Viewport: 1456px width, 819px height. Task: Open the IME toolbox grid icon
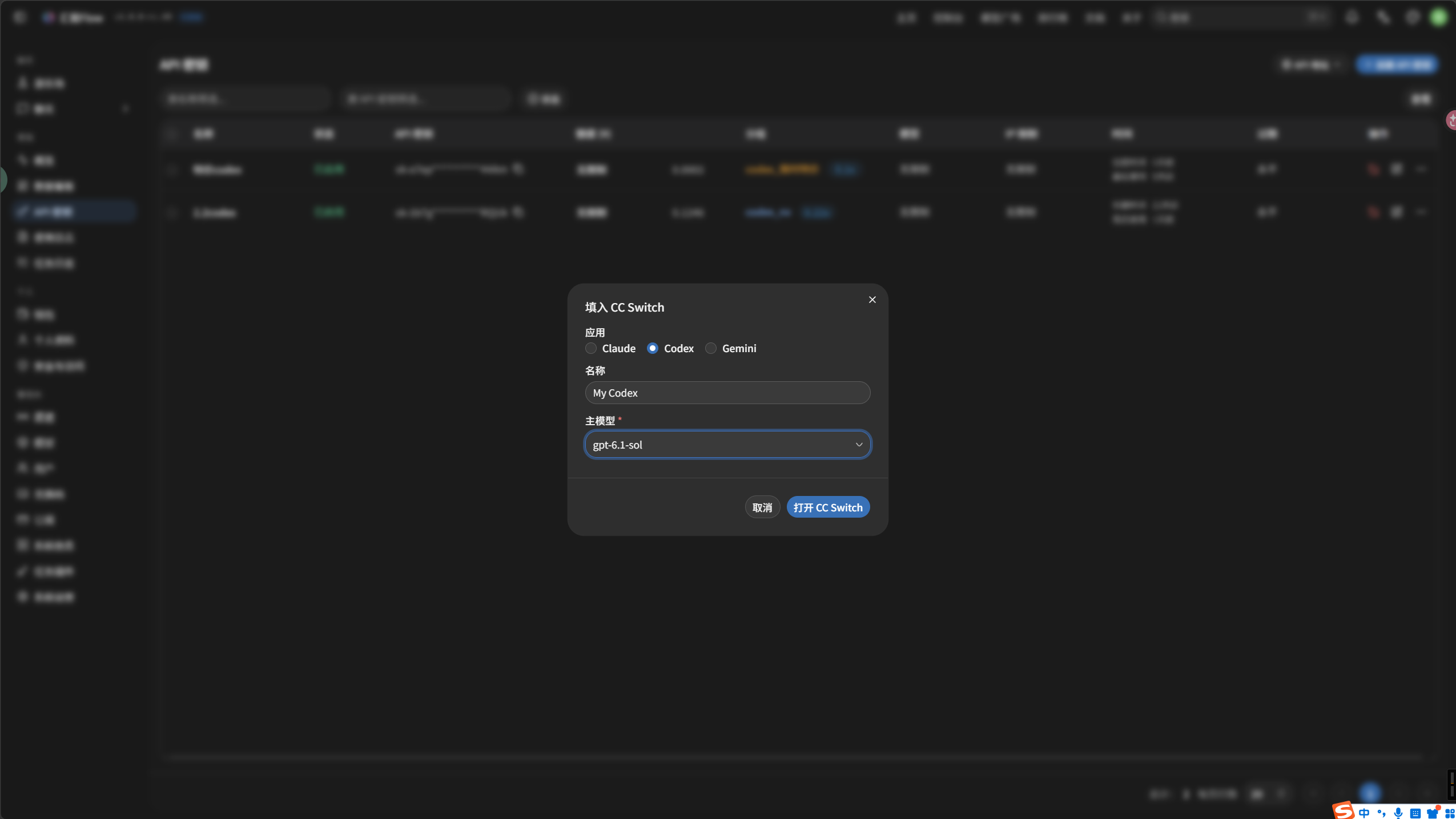click(1450, 813)
